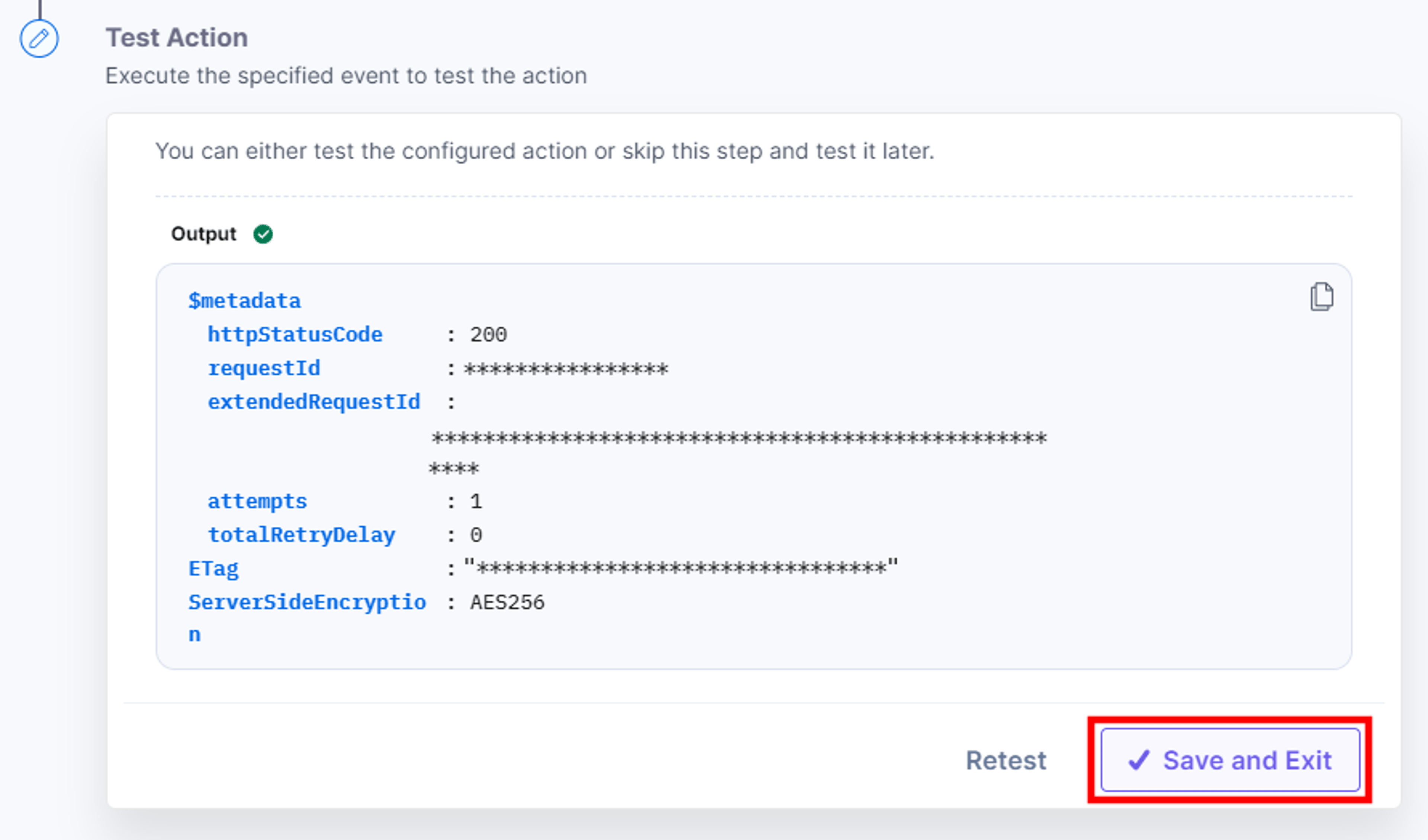This screenshot has width=1428, height=840.
Task: Click the 200 status code value
Action: [489, 335]
